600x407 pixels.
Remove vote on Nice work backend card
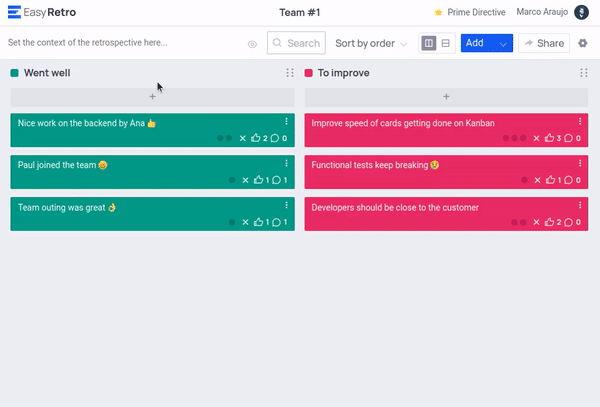(x=243, y=138)
